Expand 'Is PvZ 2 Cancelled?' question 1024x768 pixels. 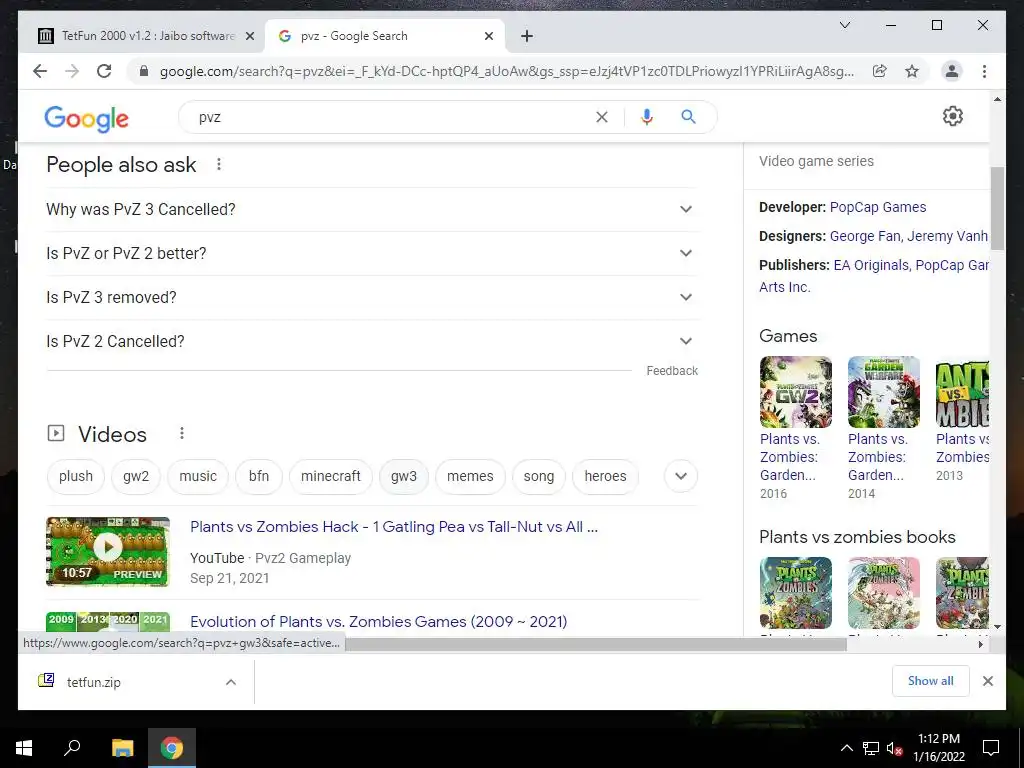(372, 341)
